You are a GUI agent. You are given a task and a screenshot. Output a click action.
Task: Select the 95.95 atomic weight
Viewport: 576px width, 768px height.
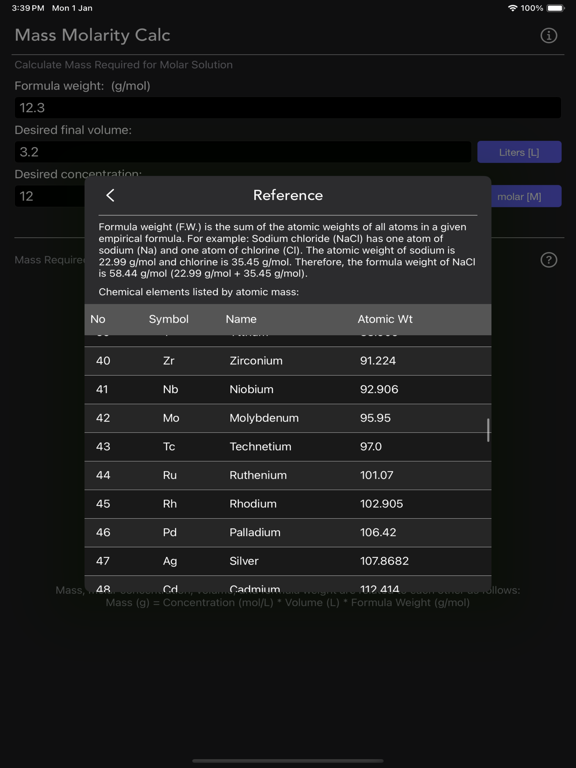coord(375,418)
